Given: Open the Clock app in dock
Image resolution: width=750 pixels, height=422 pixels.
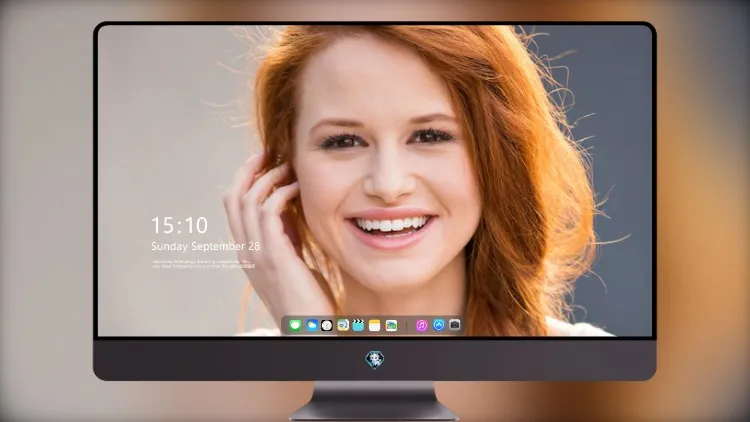Looking at the screenshot, I should (327, 325).
